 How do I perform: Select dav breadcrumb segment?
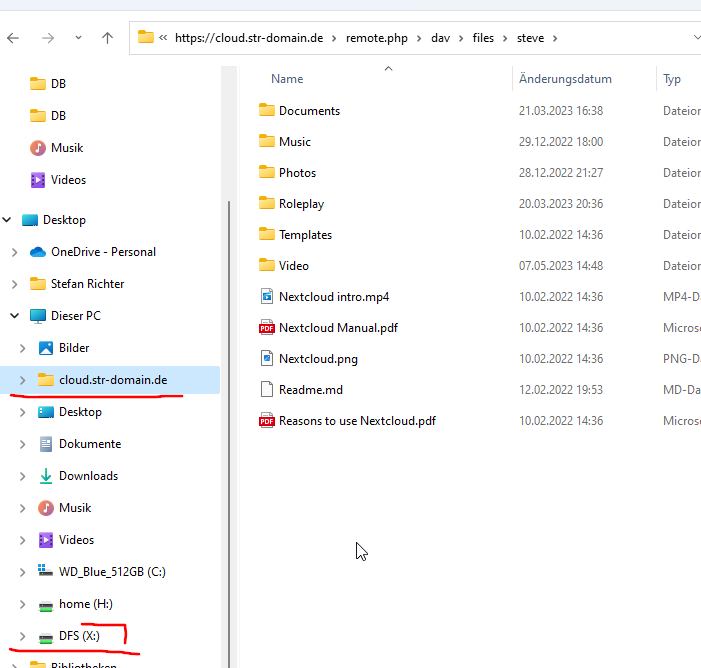pos(440,38)
